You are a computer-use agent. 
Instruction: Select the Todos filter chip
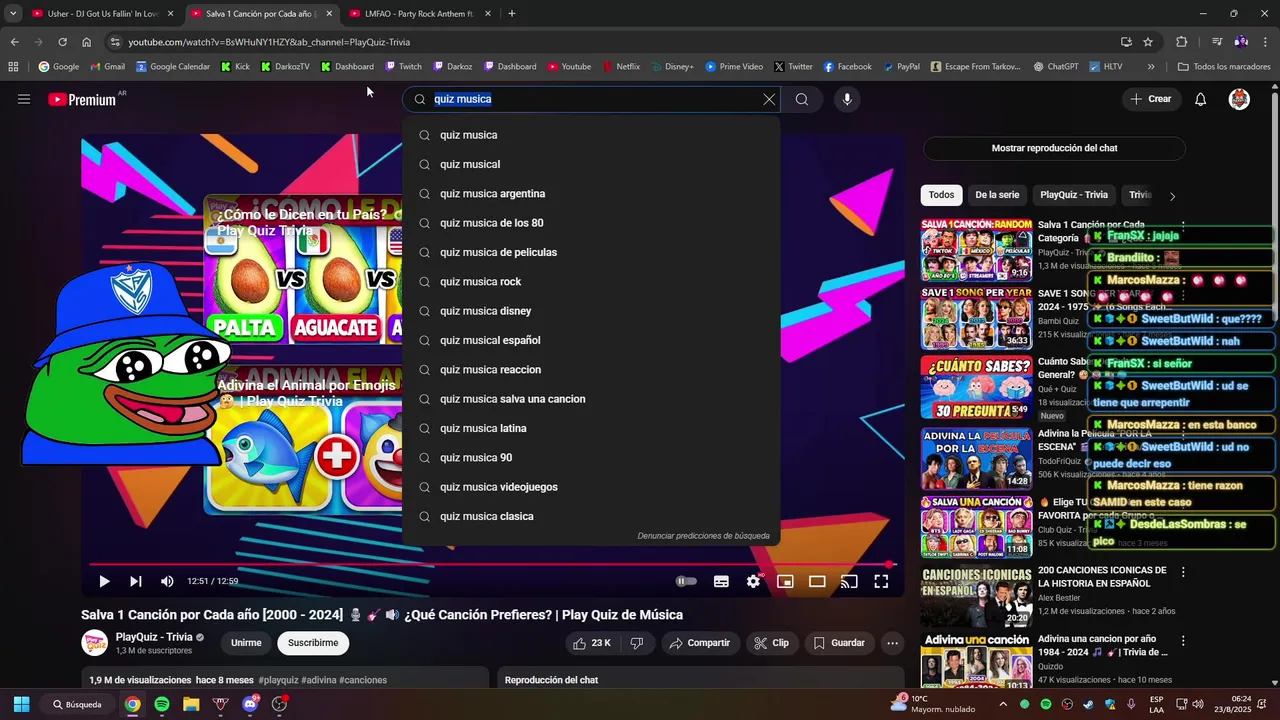click(941, 195)
